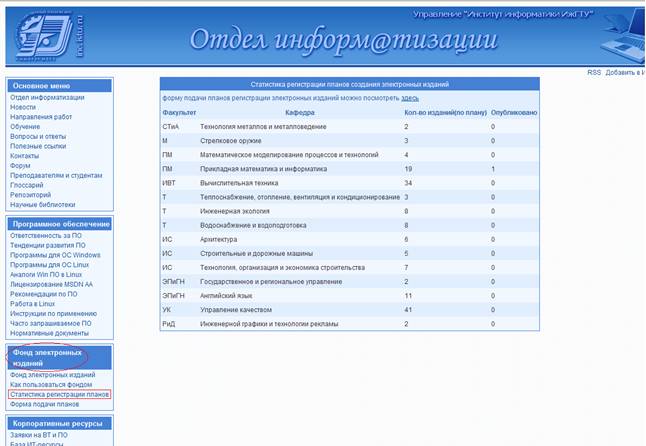The height and width of the screenshot is (446, 646).
Task: Select the 'Управление качеством' department cell
Action: 236,310
